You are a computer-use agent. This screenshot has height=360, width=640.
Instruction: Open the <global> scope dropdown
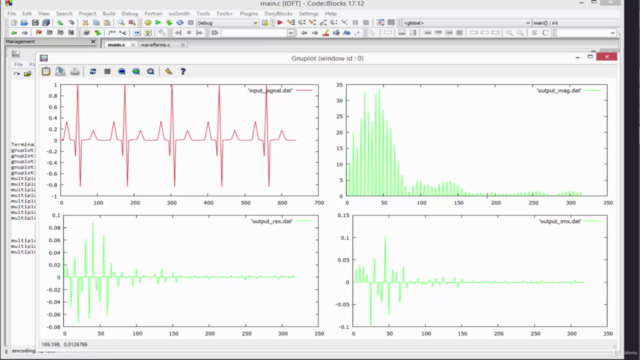pyautogui.click(x=466, y=23)
